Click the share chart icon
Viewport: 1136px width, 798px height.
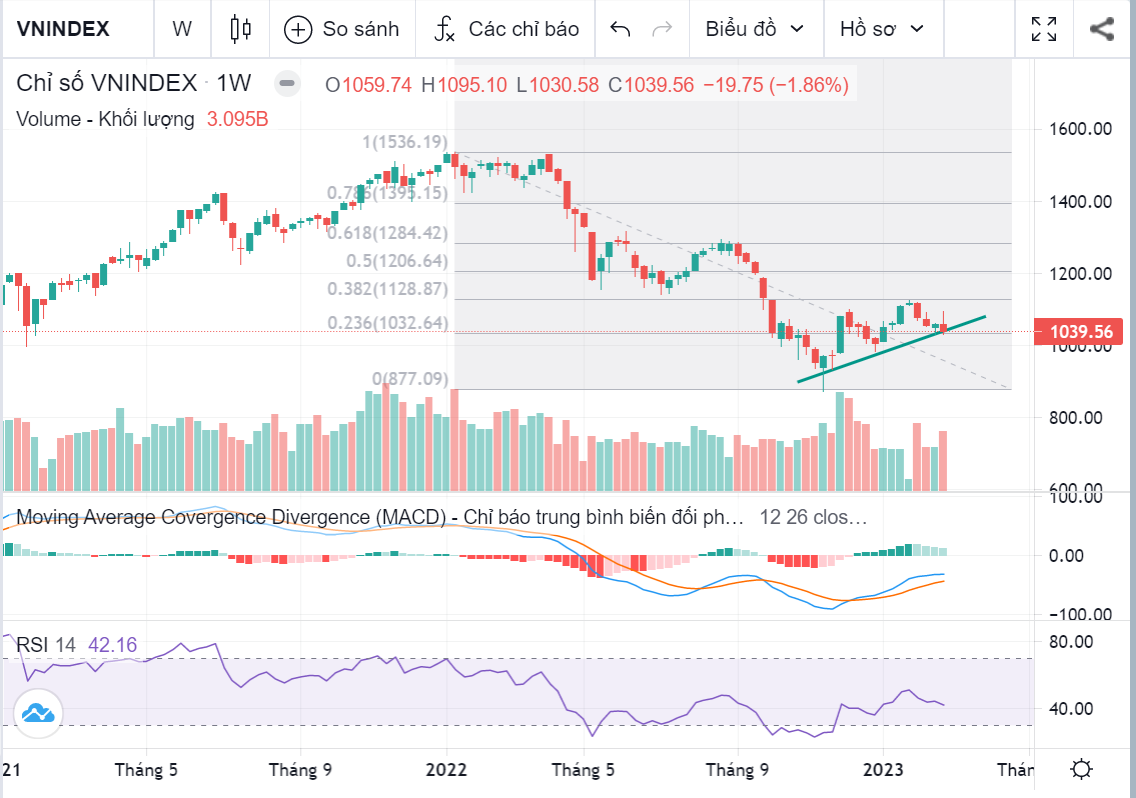click(x=1102, y=29)
